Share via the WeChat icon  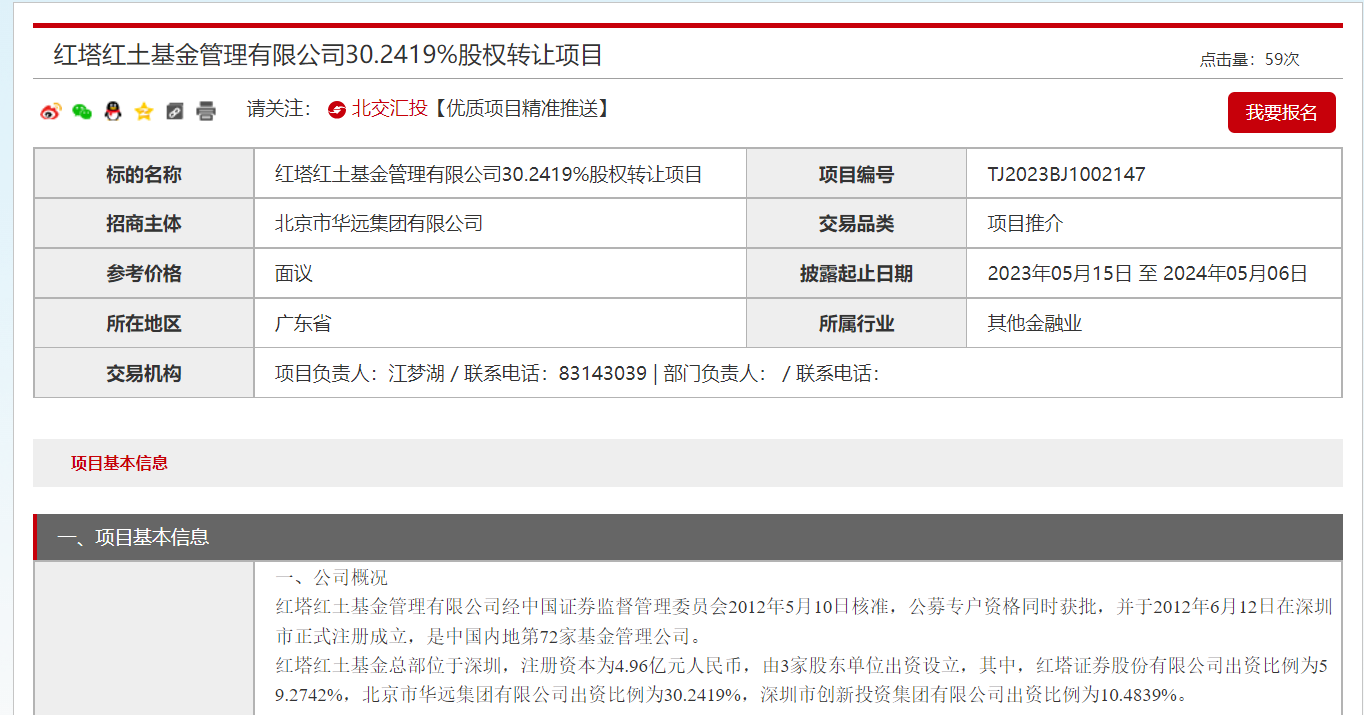click(82, 111)
